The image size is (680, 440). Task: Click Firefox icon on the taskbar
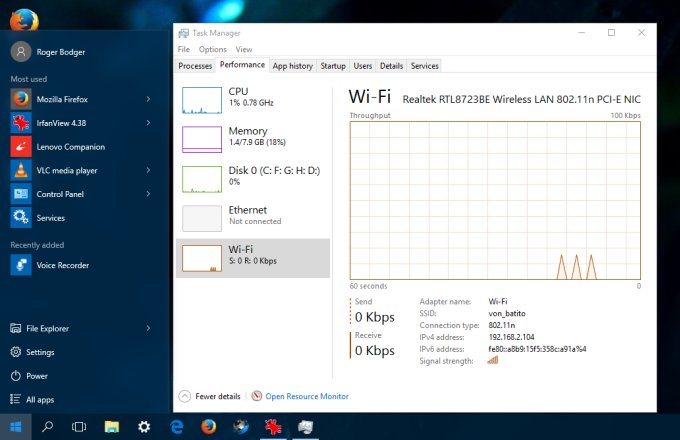tap(209, 427)
